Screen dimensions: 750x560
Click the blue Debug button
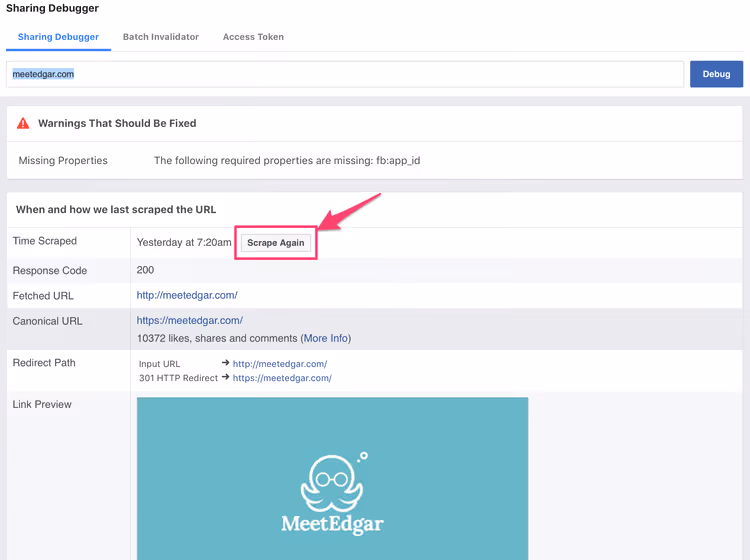tap(716, 74)
